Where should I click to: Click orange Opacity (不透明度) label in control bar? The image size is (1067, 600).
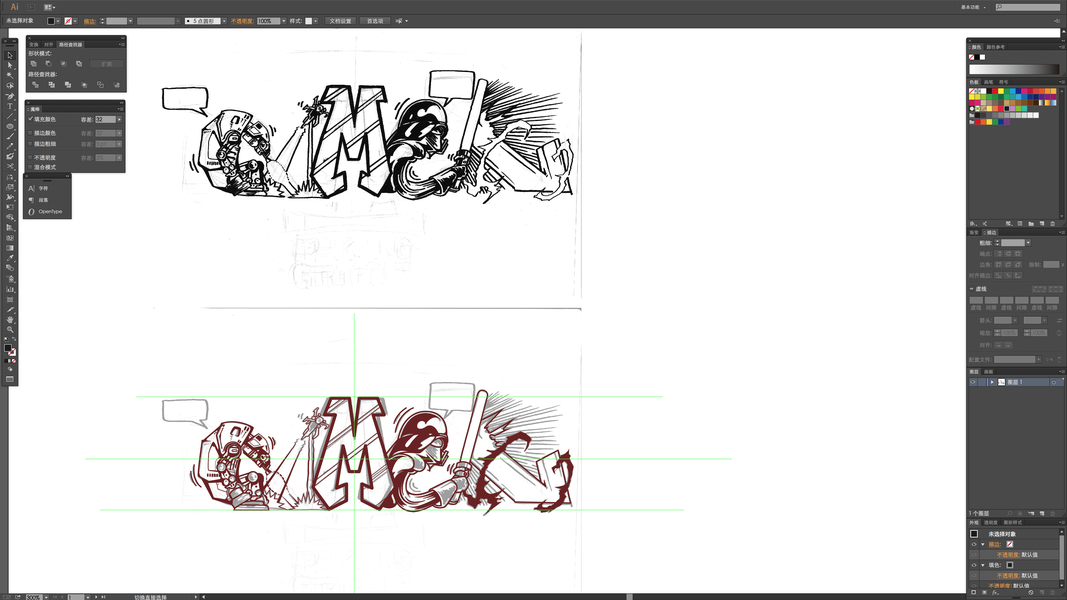[x=242, y=21]
